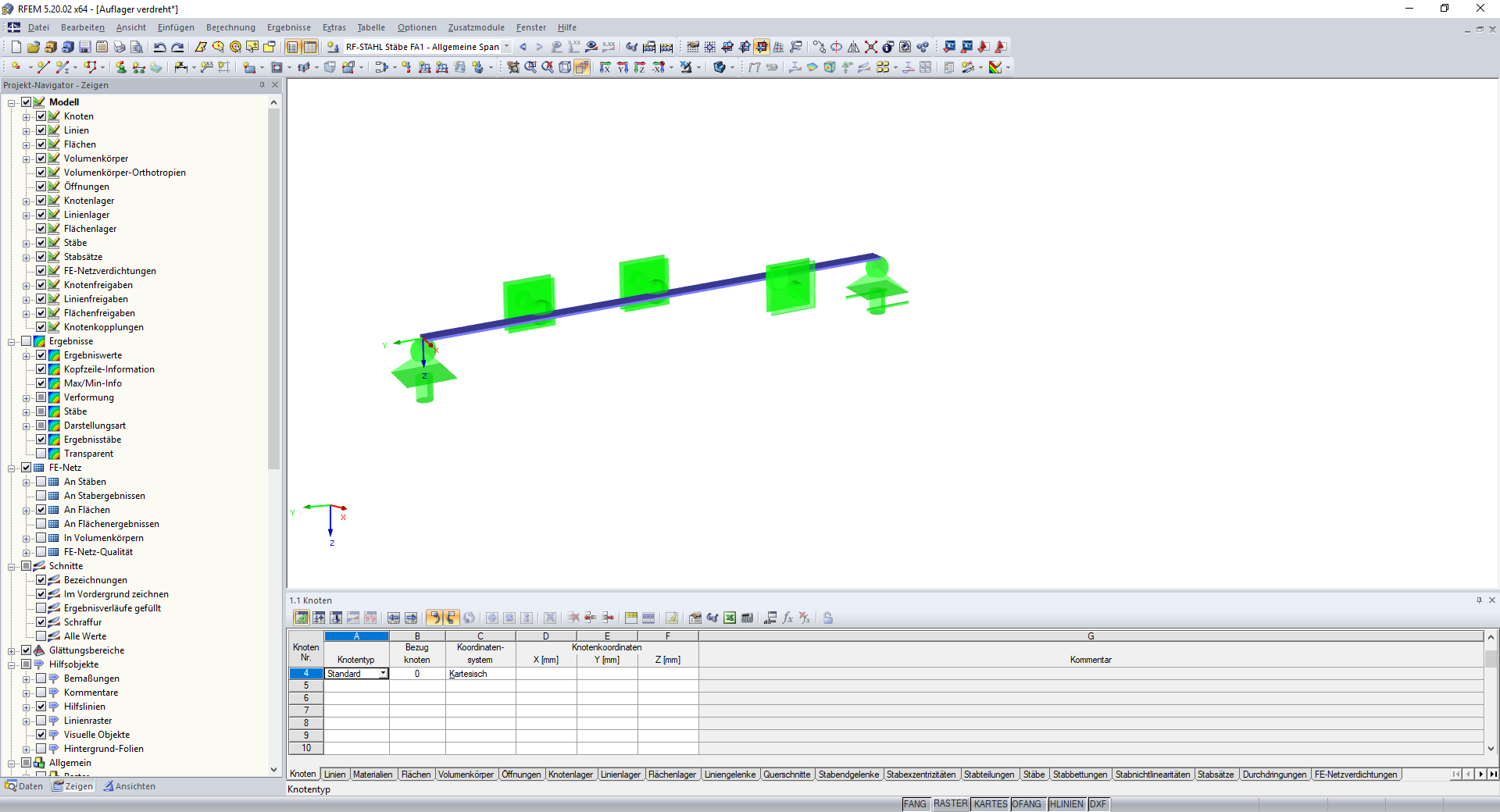This screenshot has width=1500, height=812.
Task: Open the Standard dropdown in the Knotentyp cell
Action: click(x=383, y=674)
